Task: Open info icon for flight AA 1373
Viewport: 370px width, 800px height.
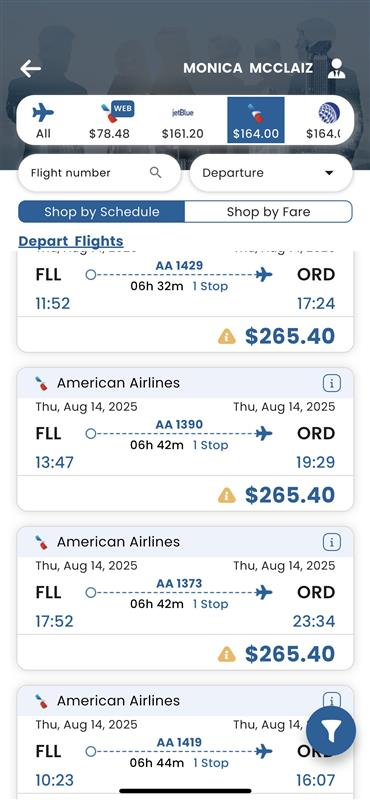Action: (332, 542)
